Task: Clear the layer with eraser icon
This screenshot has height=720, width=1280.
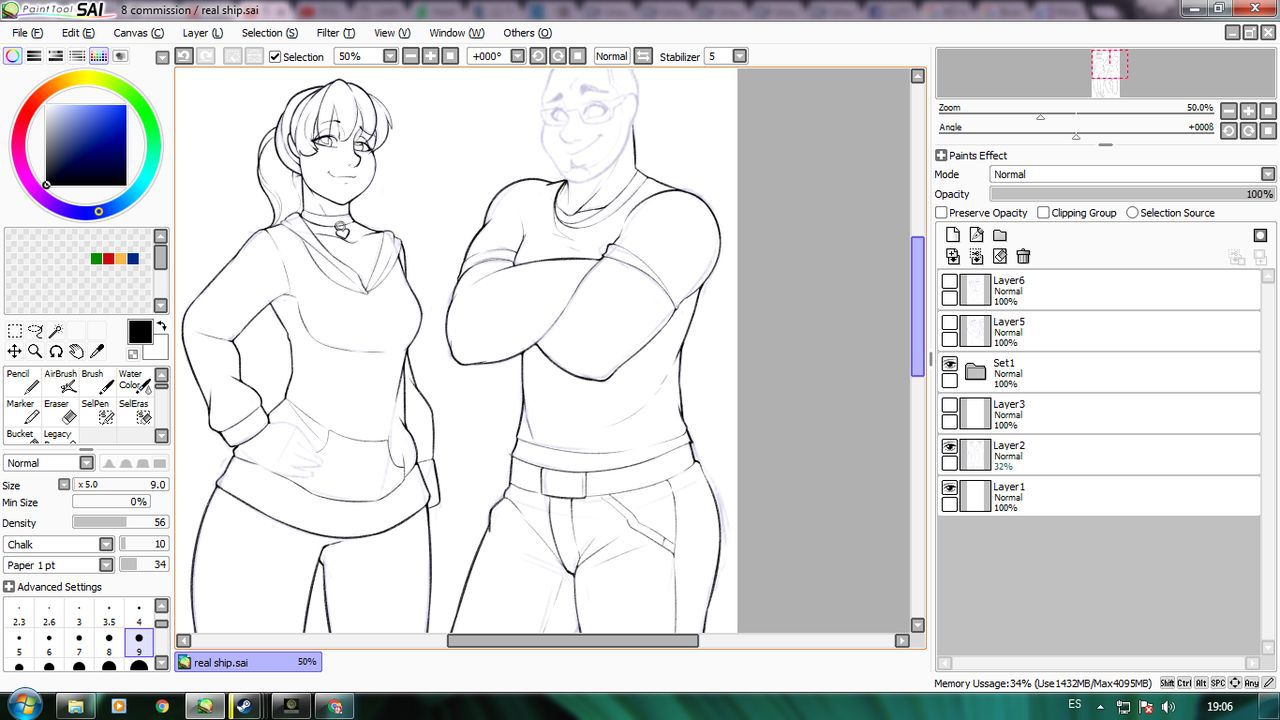Action: 999,257
